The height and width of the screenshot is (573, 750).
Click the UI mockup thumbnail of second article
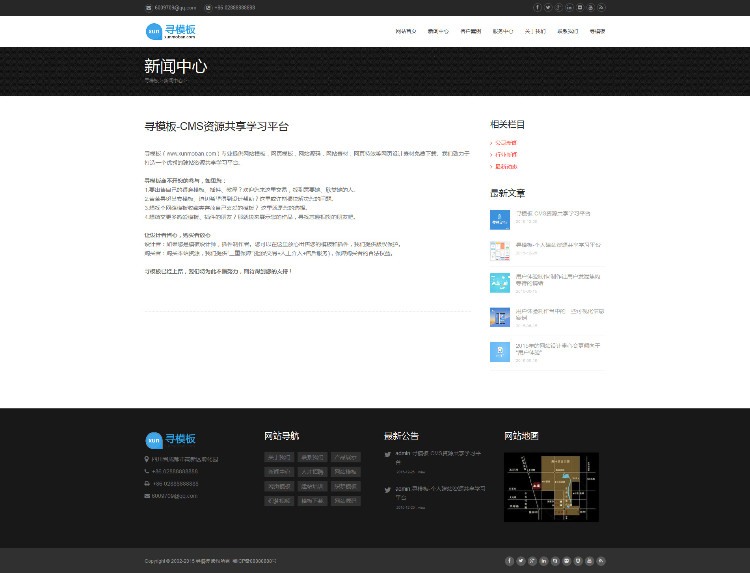click(x=500, y=251)
